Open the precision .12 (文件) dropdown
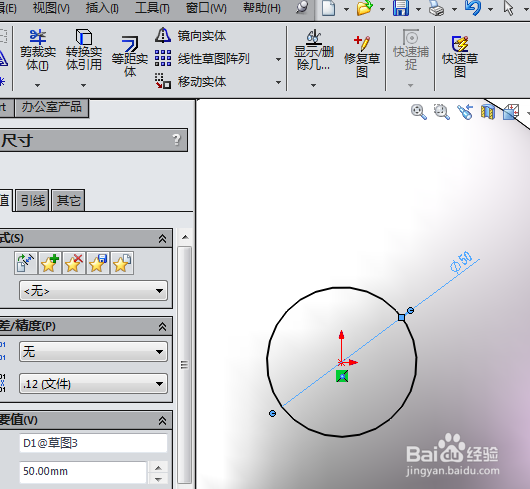 point(93,384)
